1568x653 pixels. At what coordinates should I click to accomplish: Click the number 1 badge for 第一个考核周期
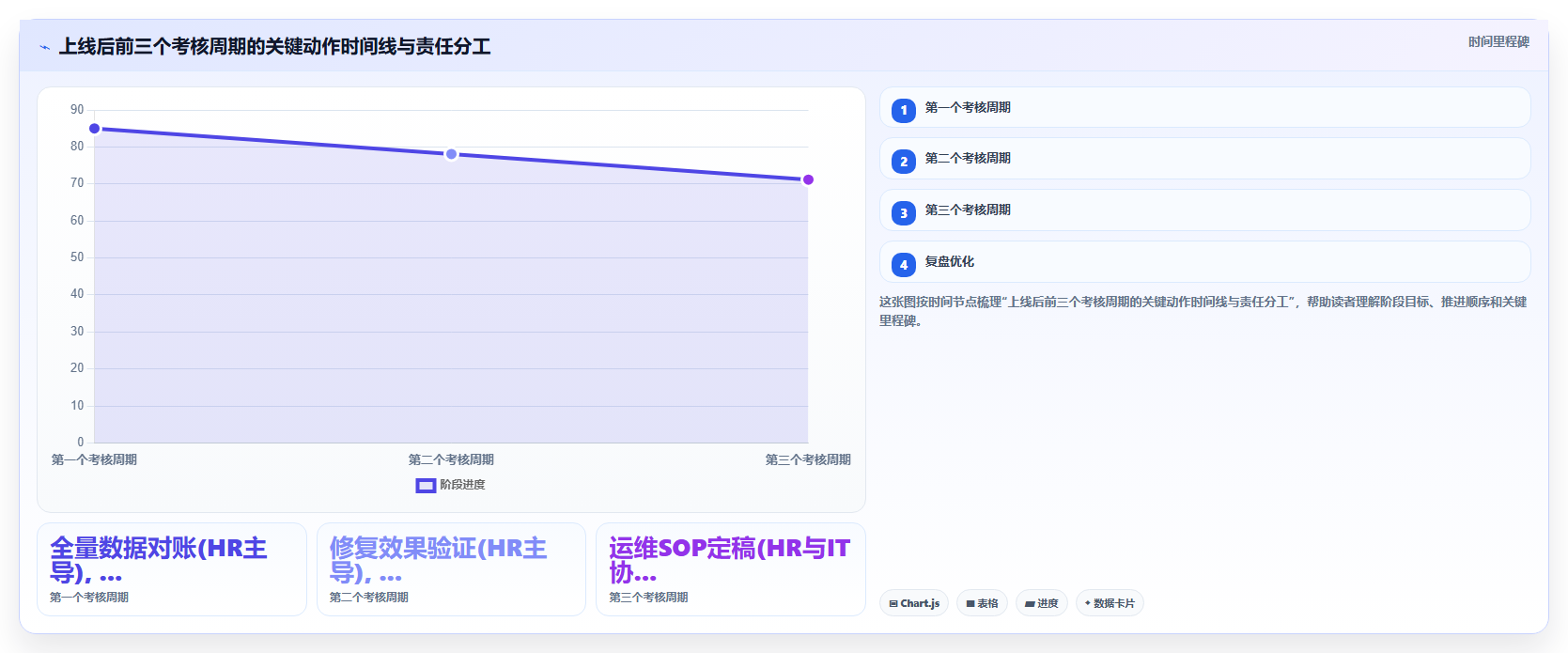(x=904, y=110)
